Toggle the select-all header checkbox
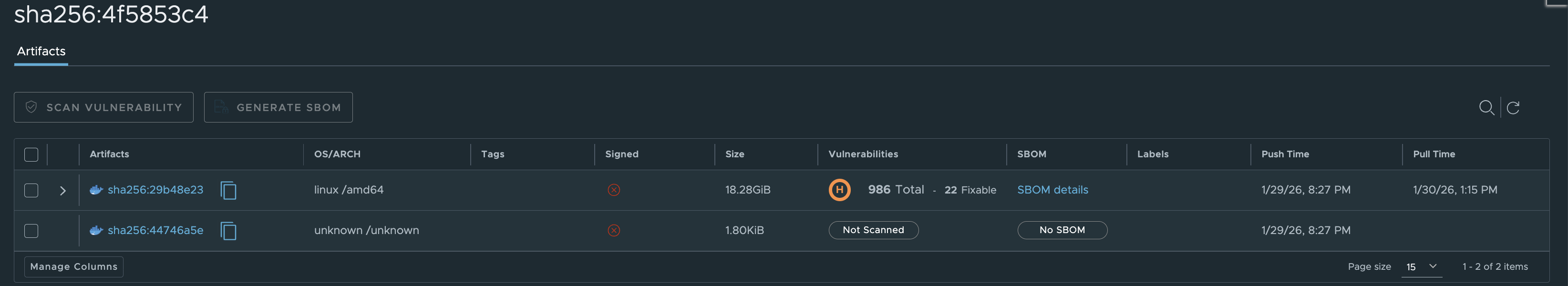 coord(31,154)
